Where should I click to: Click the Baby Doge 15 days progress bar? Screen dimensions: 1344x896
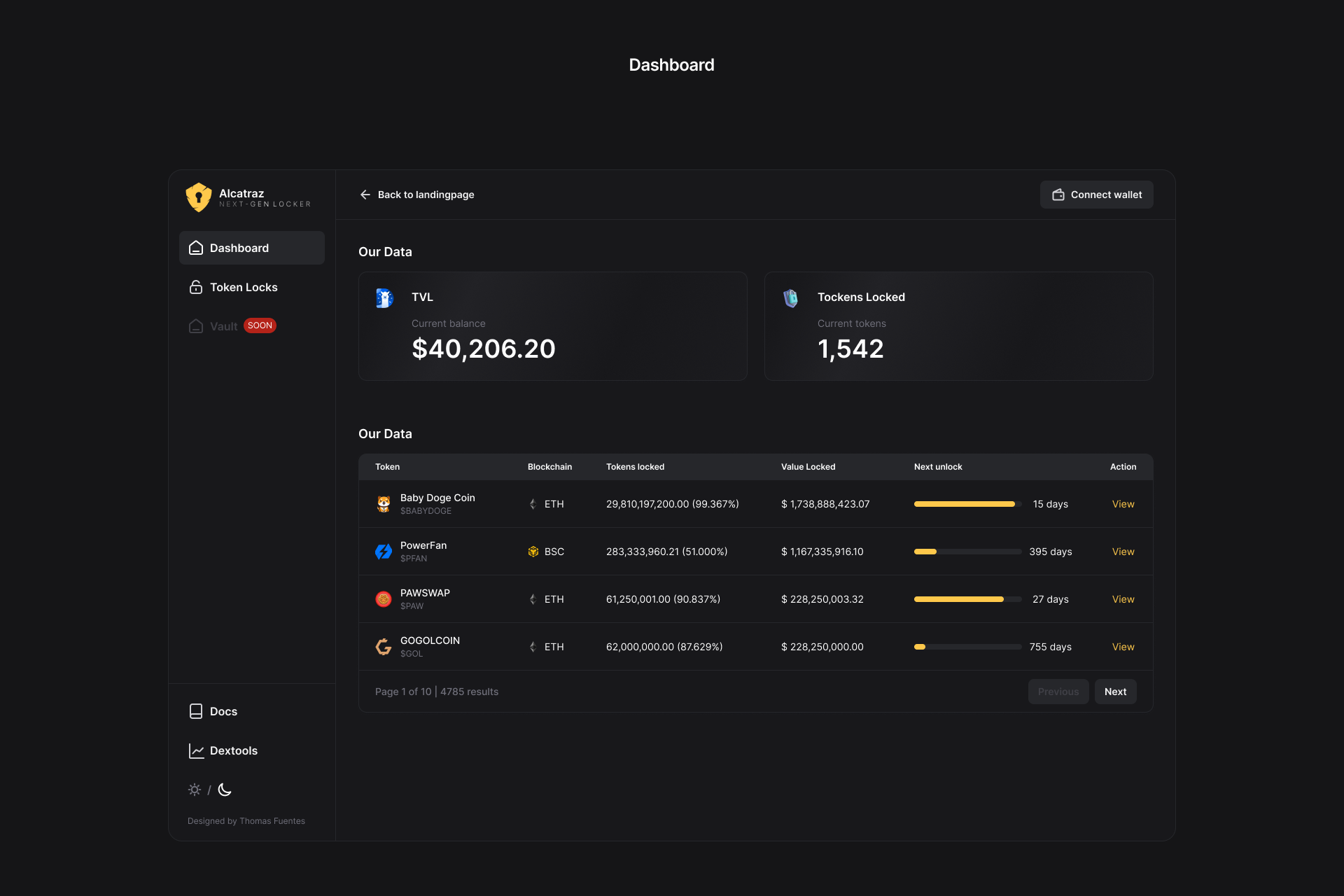[x=968, y=504]
